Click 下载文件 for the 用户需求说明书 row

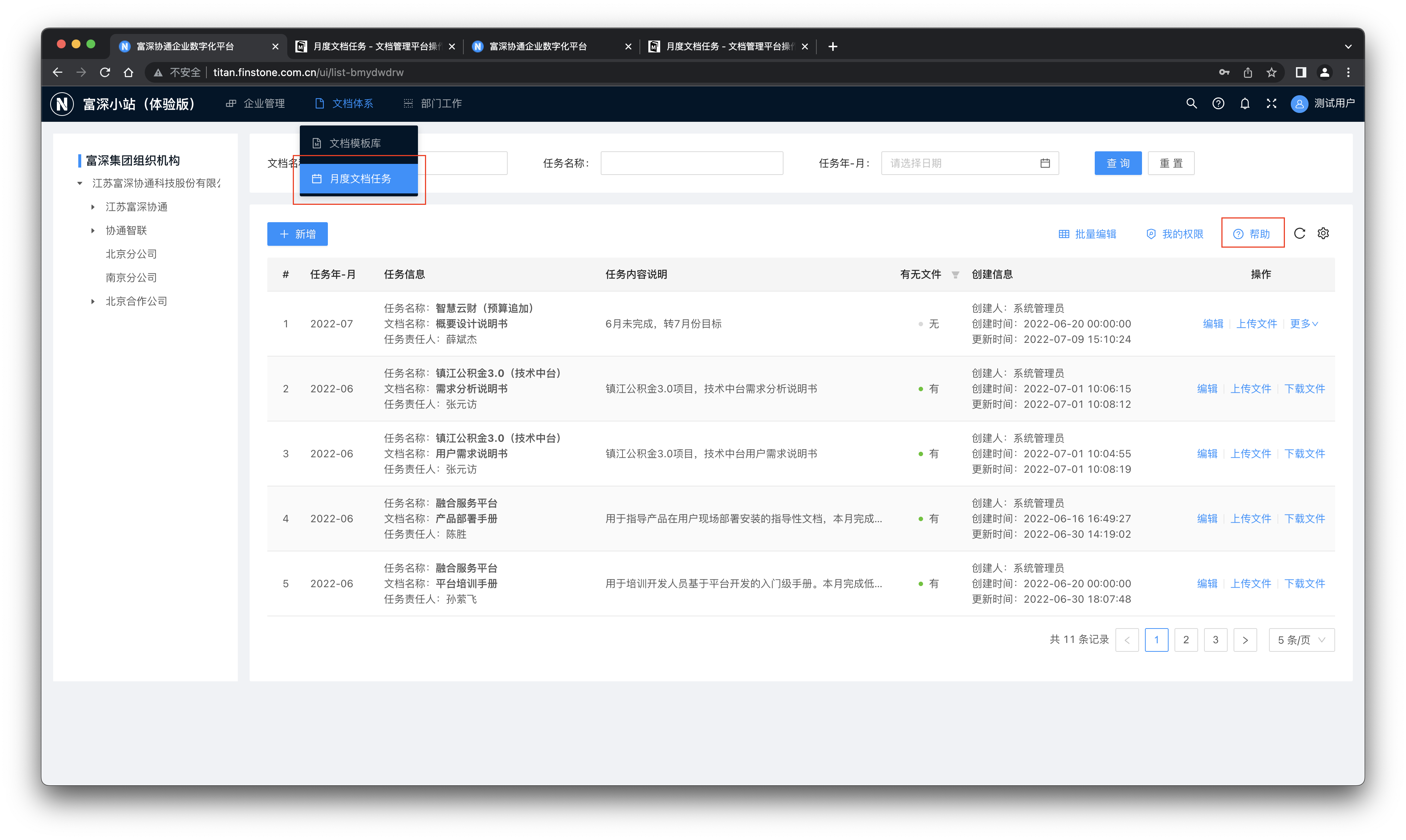pyautogui.click(x=1304, y=454)
